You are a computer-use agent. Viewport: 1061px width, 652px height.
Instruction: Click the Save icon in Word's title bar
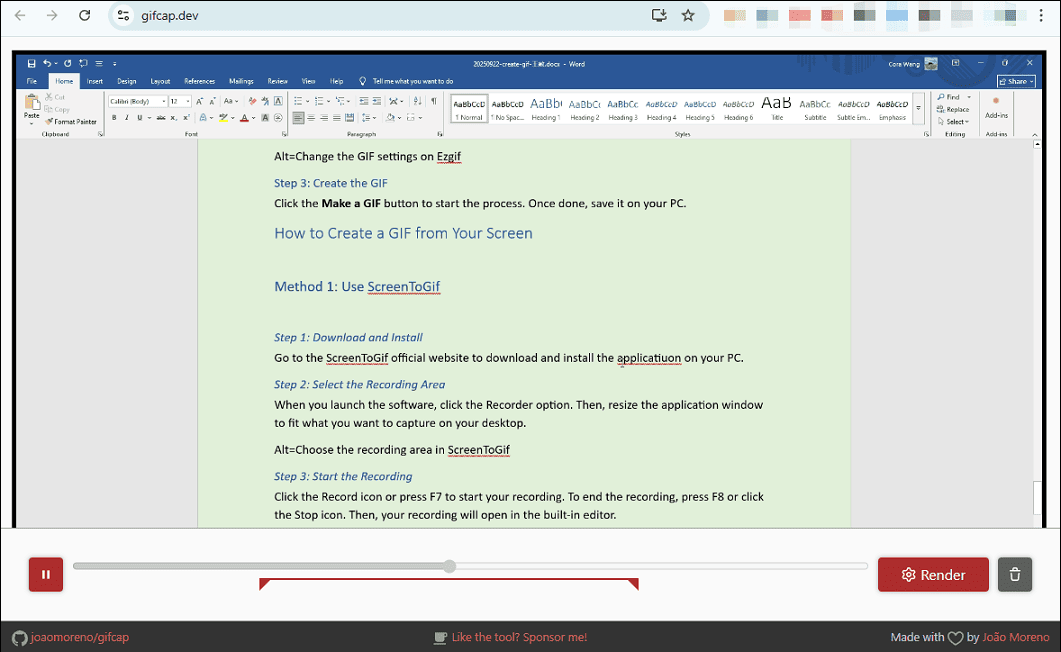(32, 64)
